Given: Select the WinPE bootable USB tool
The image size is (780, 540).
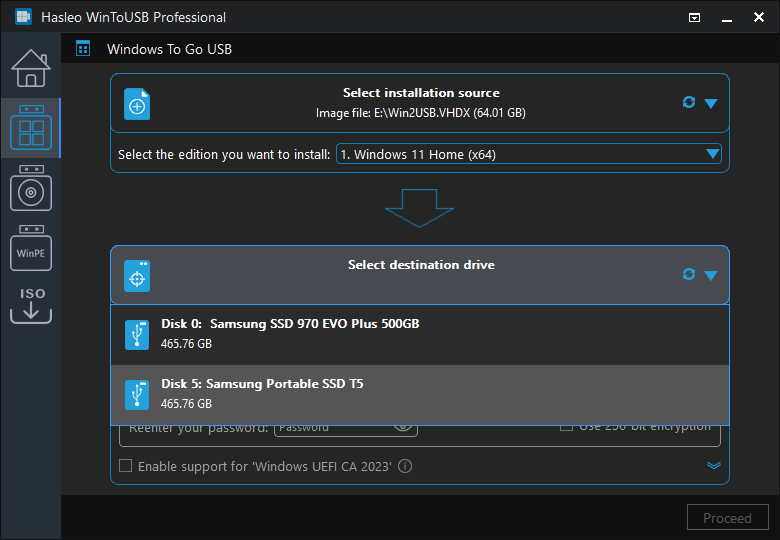Looking at the screenshot, I should pyautogui.click(x=30, y=250).
